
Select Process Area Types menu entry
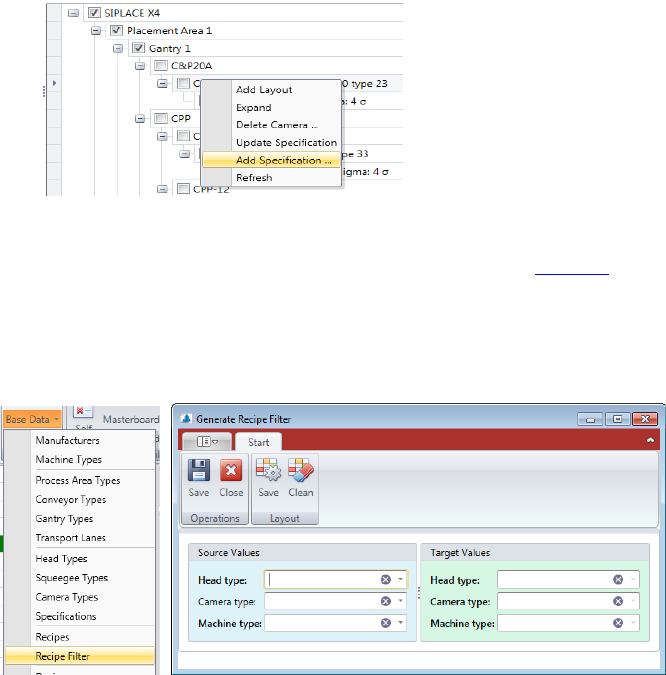tap(80, 480)
